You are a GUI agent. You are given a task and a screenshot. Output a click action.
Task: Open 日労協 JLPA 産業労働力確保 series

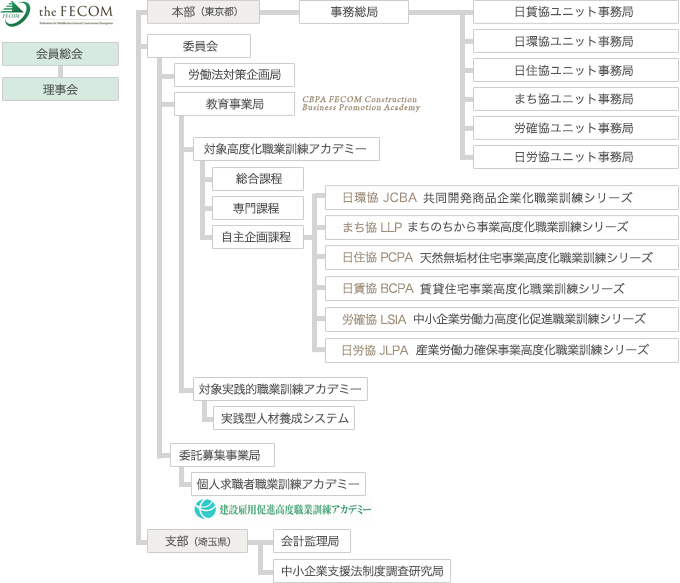(x=502, y=350)
